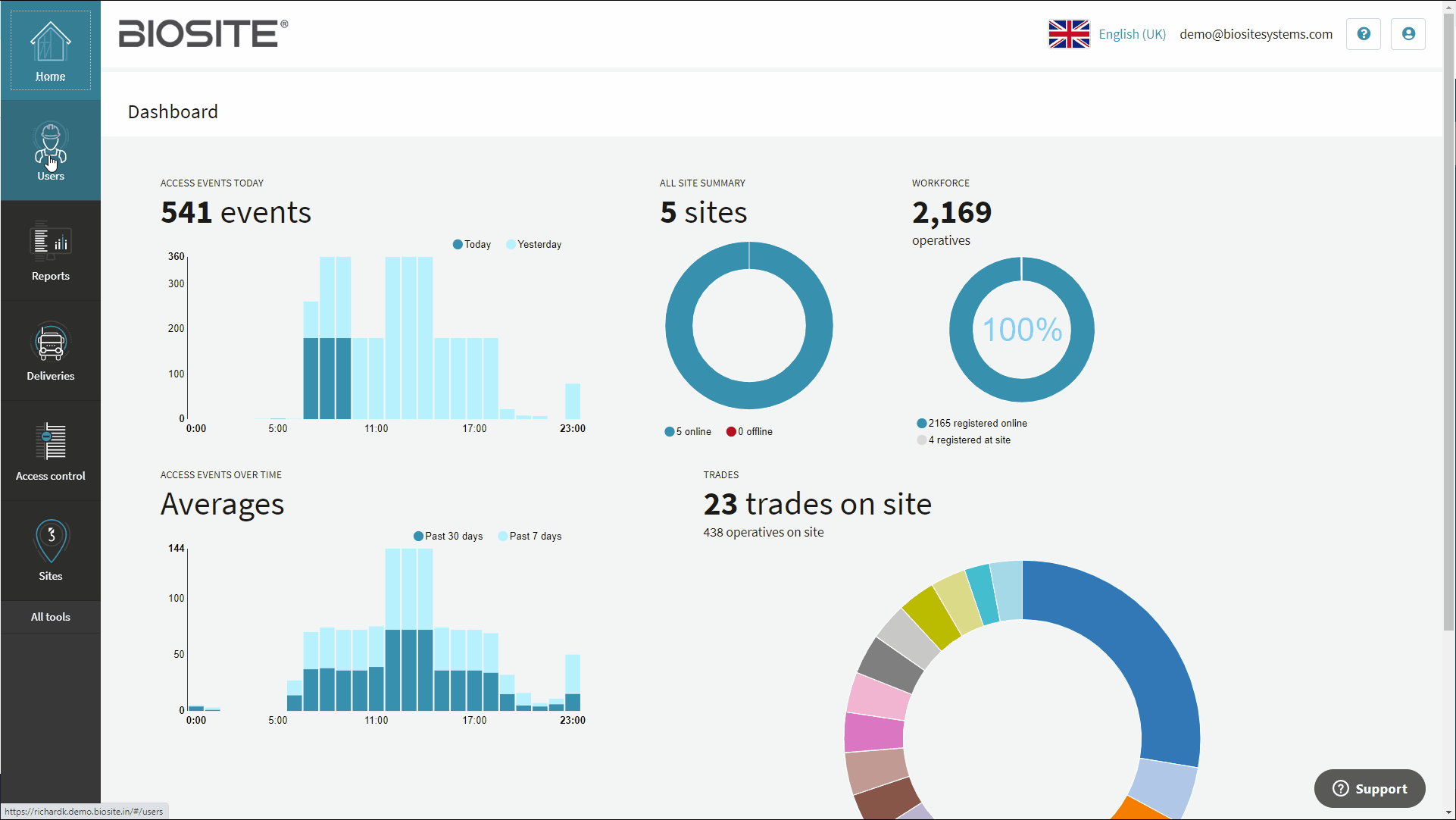Open the Users section icon
The height and width of the screenshot is (820, 1456).
point(51,143)
